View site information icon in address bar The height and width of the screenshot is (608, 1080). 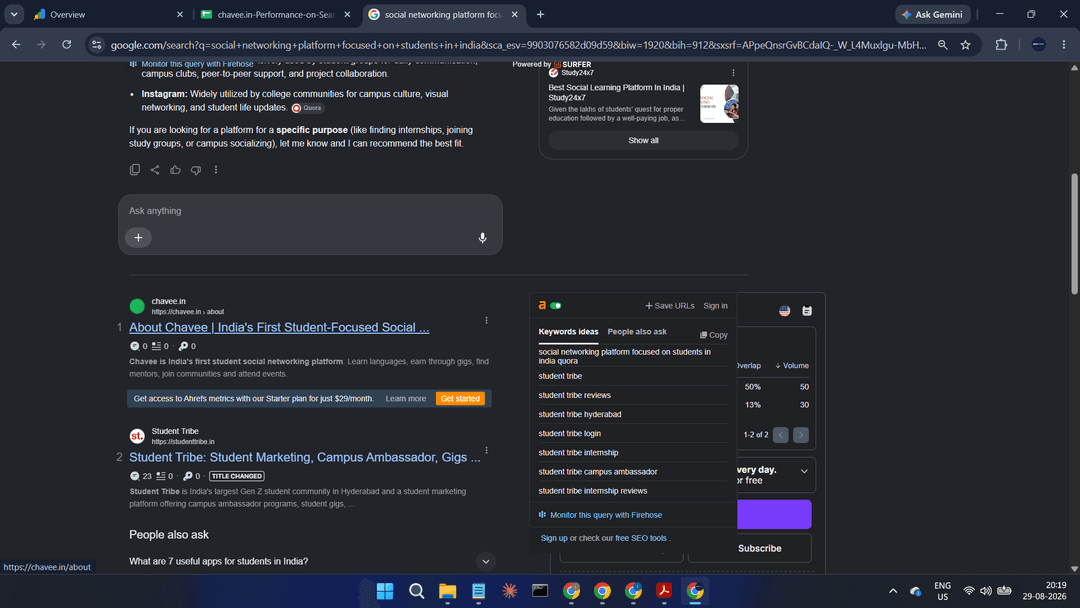[x=96, y=45]
